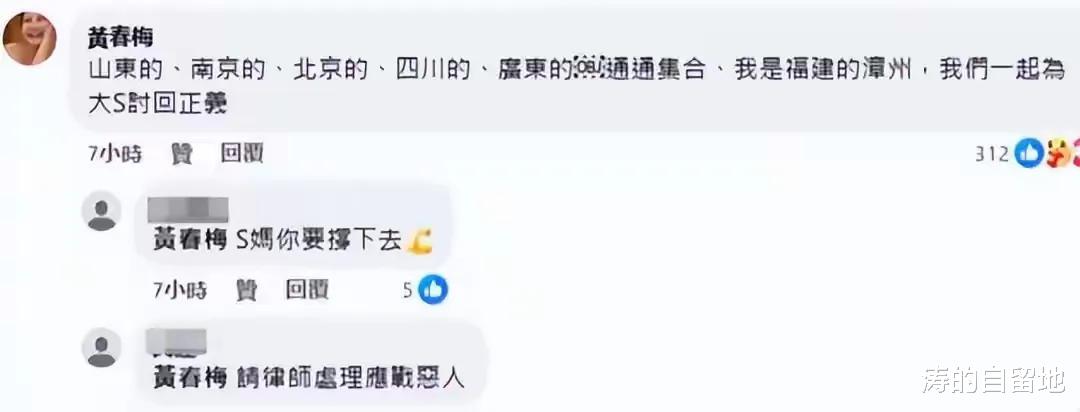Click the blue thumbs-up reaction icon beside 312
Image resolution: width=1080 pixels, height=412 pixels.
(1030, 154)
